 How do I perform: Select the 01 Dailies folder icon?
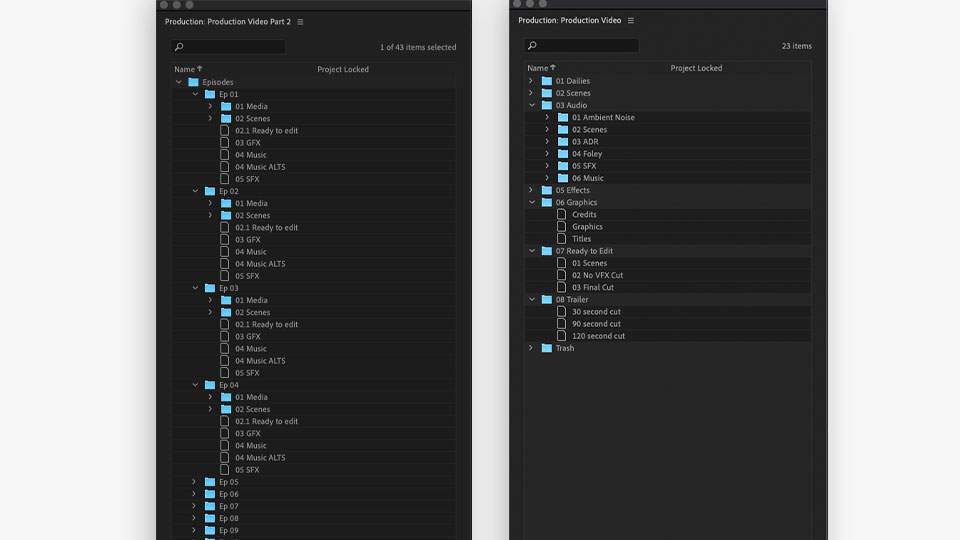point(547,81)
